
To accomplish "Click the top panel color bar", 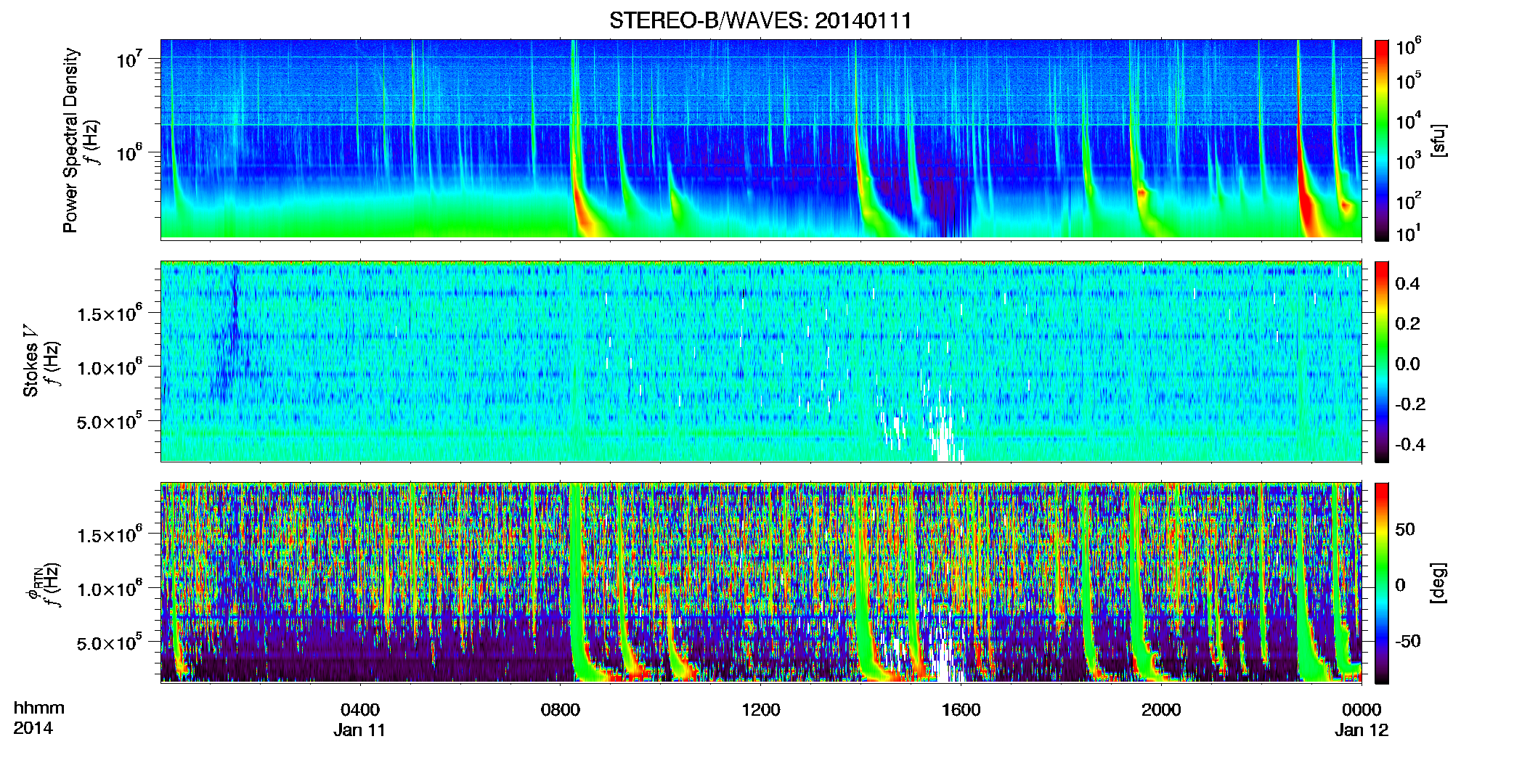I will [1382, 140].
